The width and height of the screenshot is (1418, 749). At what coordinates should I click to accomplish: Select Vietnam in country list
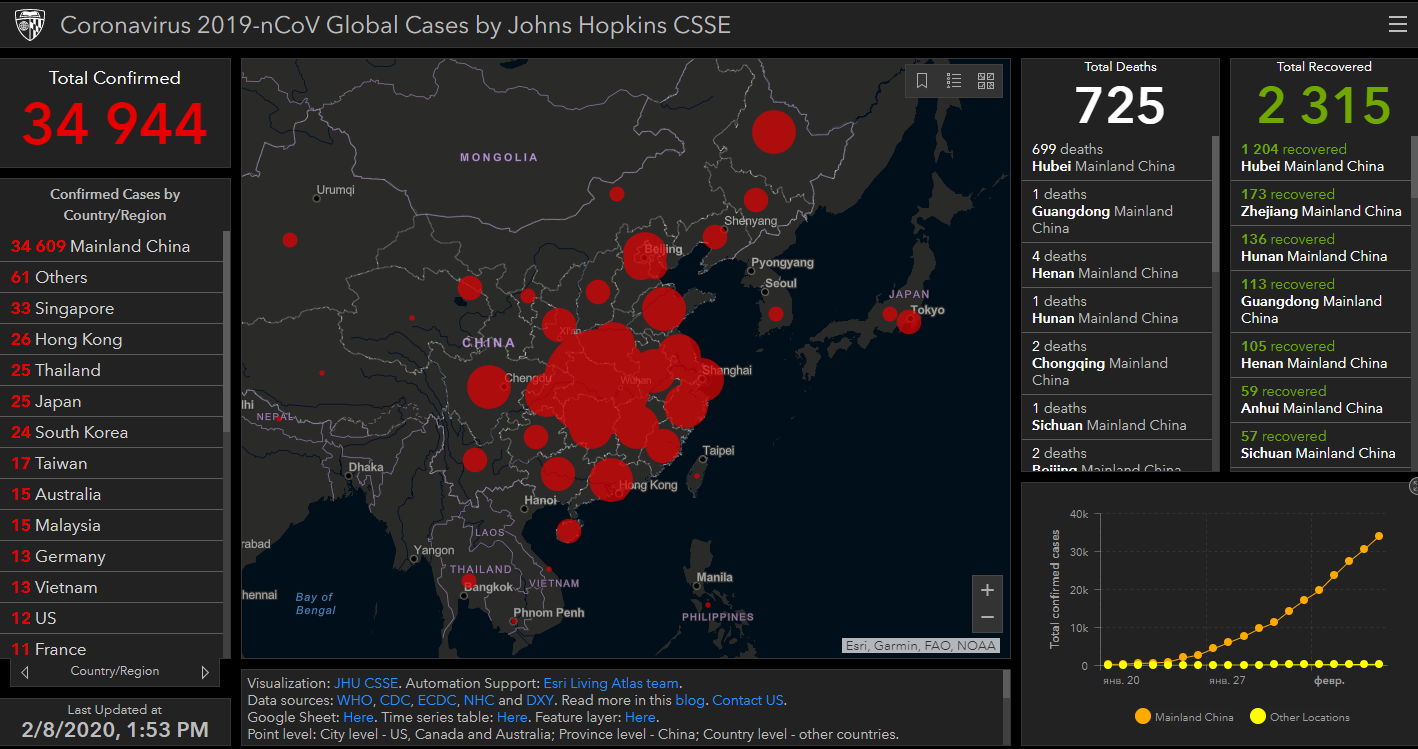point(111,587)
